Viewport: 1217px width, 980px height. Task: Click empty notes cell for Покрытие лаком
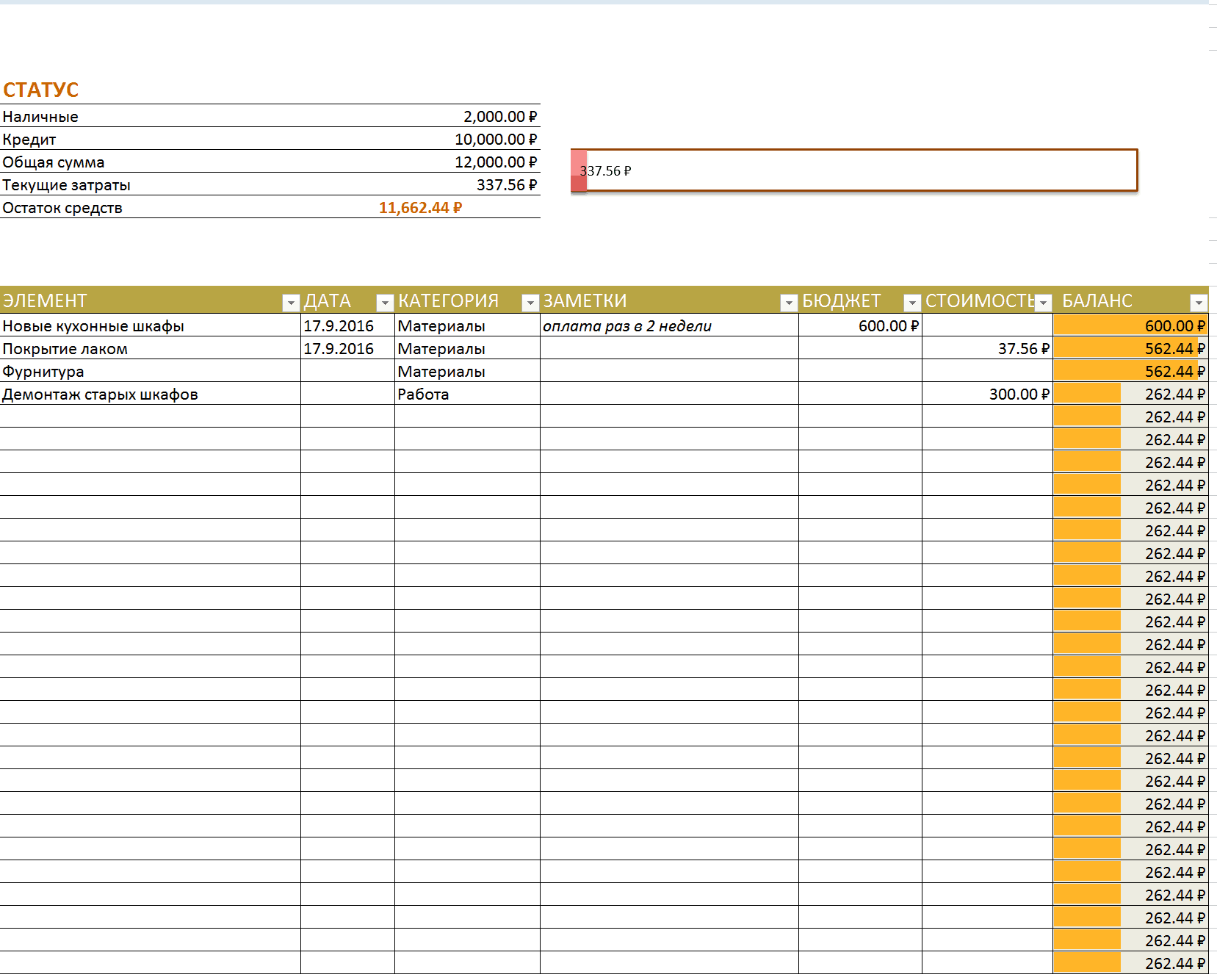point(669,348)
